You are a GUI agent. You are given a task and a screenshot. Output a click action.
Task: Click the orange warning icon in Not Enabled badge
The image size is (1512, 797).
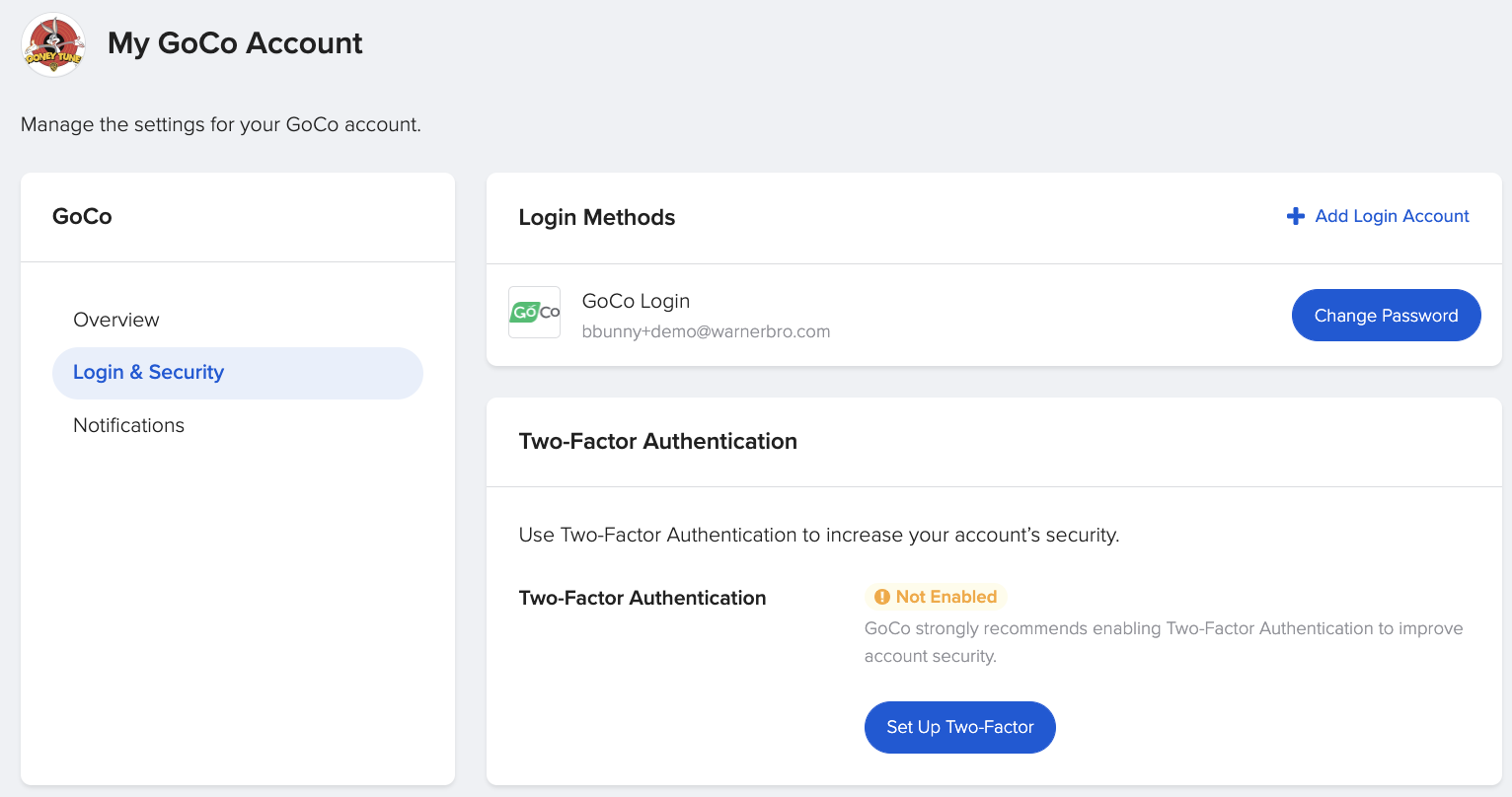[879, 596]
